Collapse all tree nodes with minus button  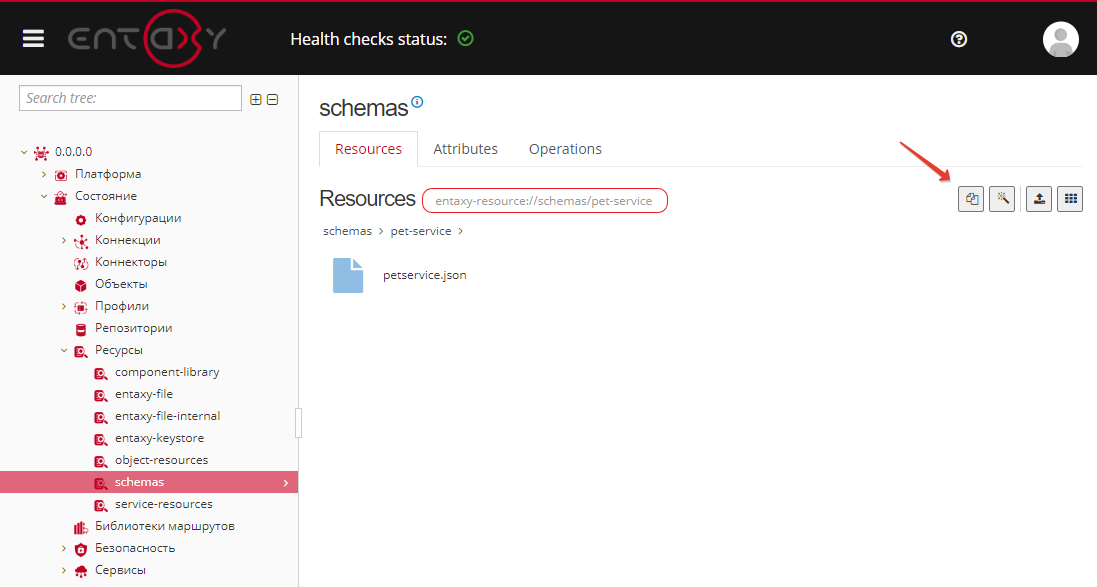[x=272, y=99]
